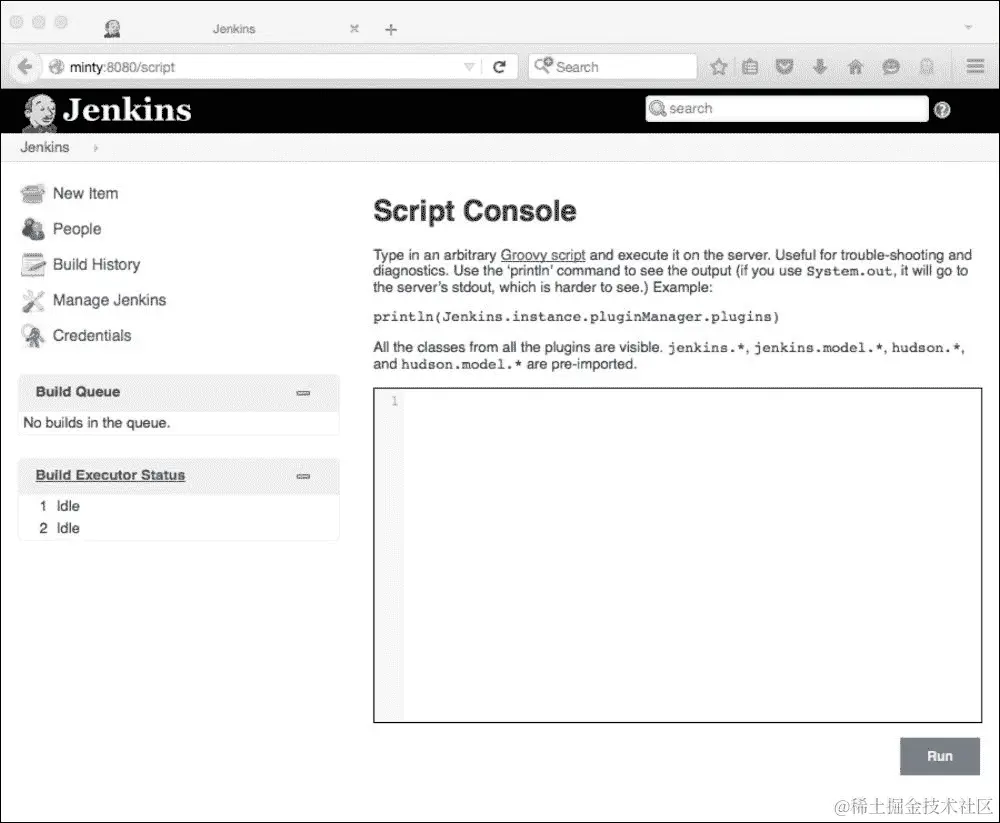Focus the browser Search field
Image resolution: width=1000 pixels, height=823 pixels.
612,67
